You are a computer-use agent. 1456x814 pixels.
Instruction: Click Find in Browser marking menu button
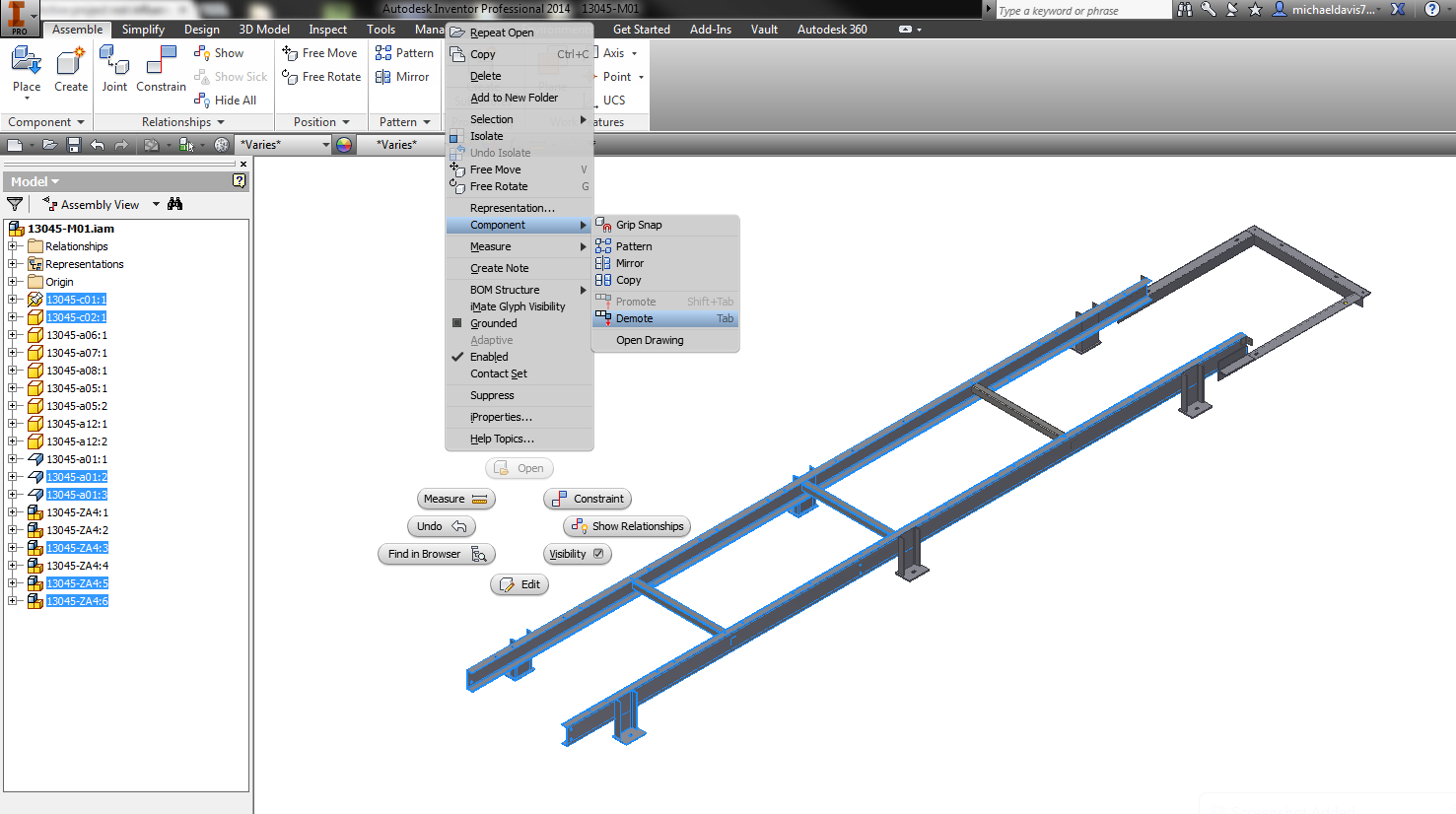coord(437,554)
